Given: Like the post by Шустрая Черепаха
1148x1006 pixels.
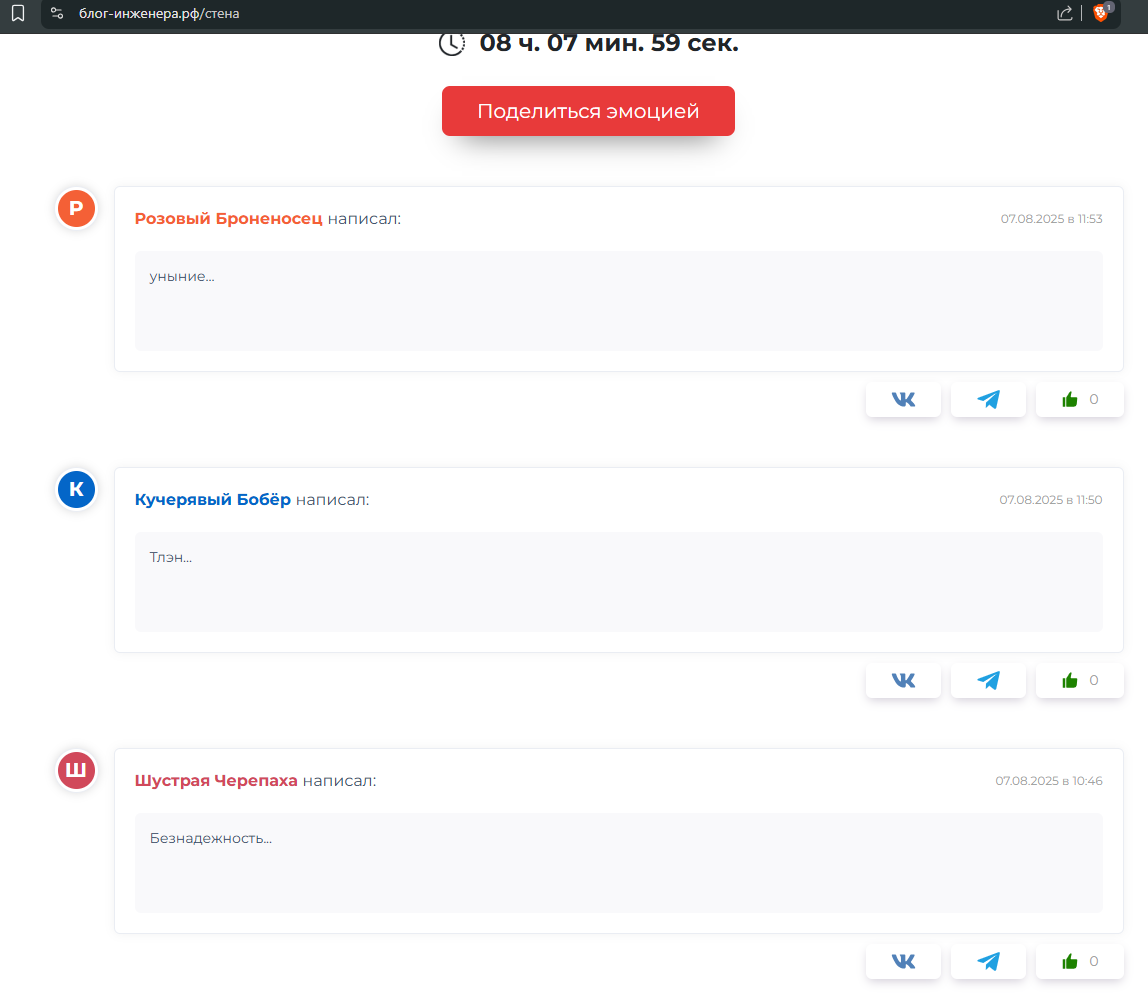Looking at the screenshot, I should coord(1079,961).
